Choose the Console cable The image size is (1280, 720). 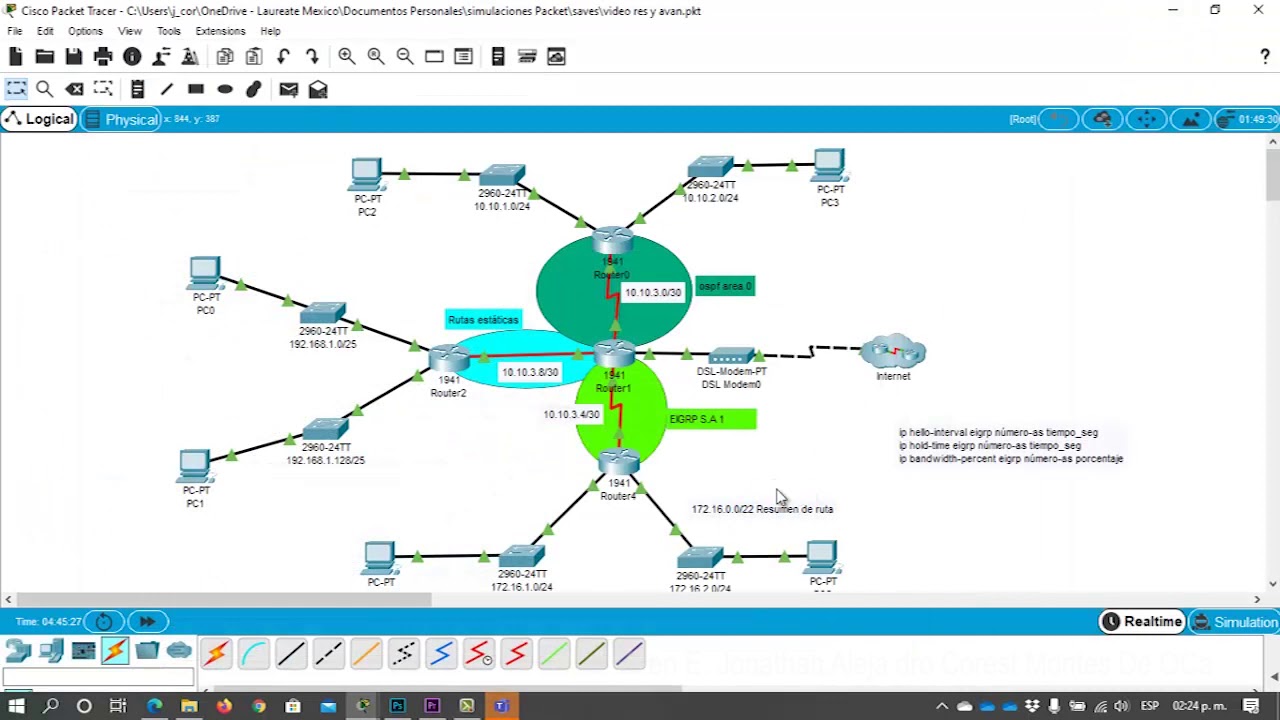click(x=253, y=655)
